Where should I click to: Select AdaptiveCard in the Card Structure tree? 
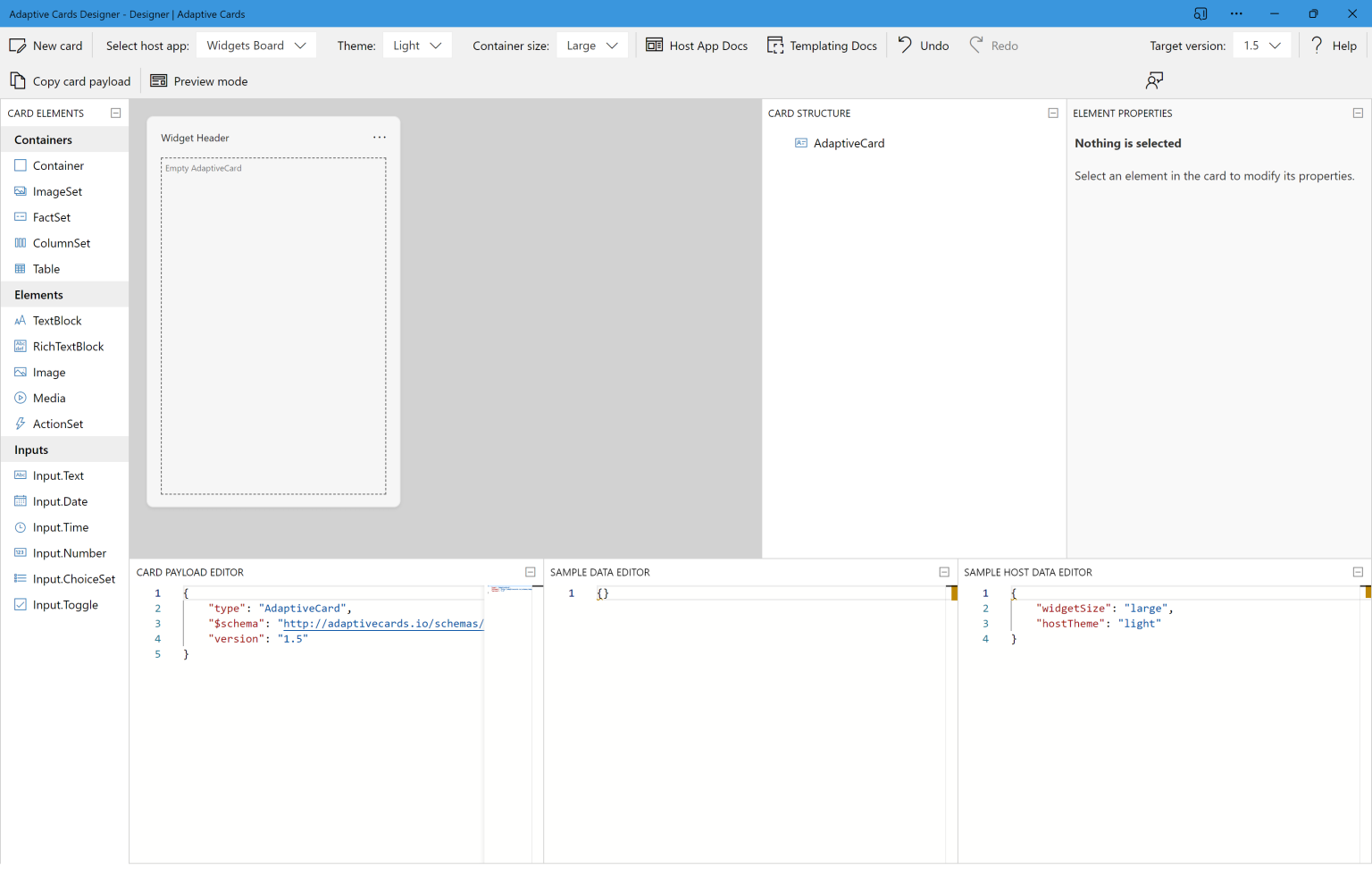click(x=849, y=143)
